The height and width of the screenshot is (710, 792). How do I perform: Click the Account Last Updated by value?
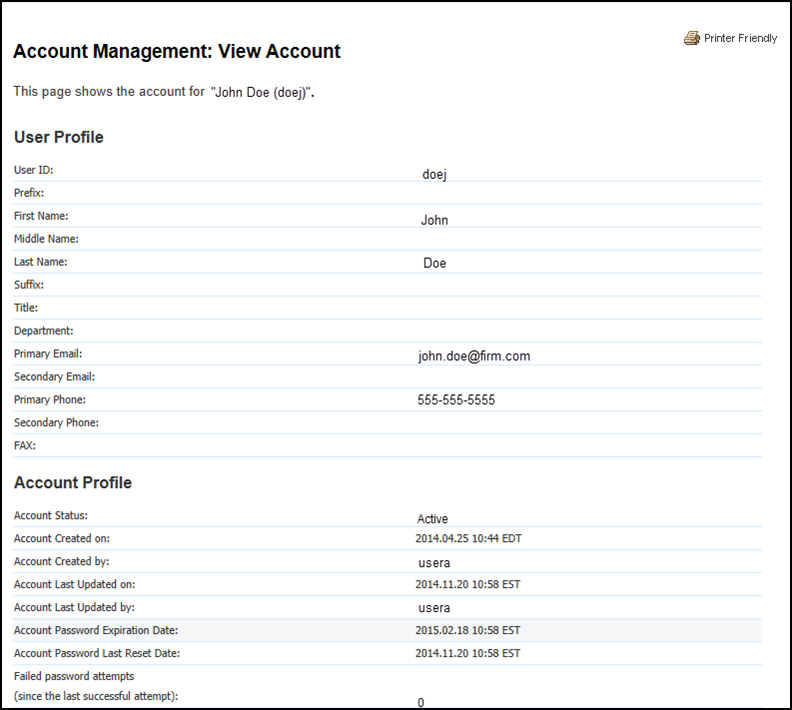pyautogui.click(x=434, y=608)
